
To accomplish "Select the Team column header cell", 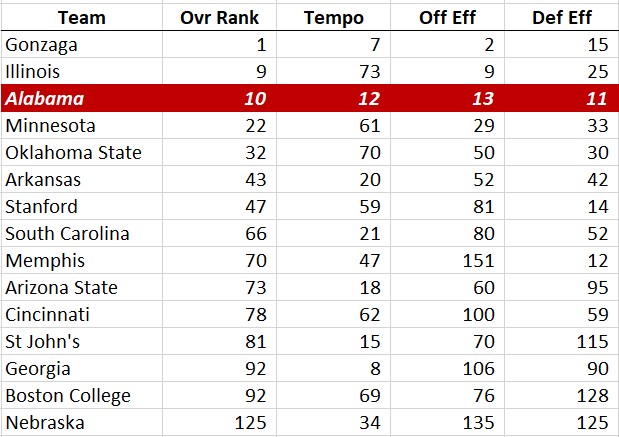I will pyautogui.click(x=82, y=17).
